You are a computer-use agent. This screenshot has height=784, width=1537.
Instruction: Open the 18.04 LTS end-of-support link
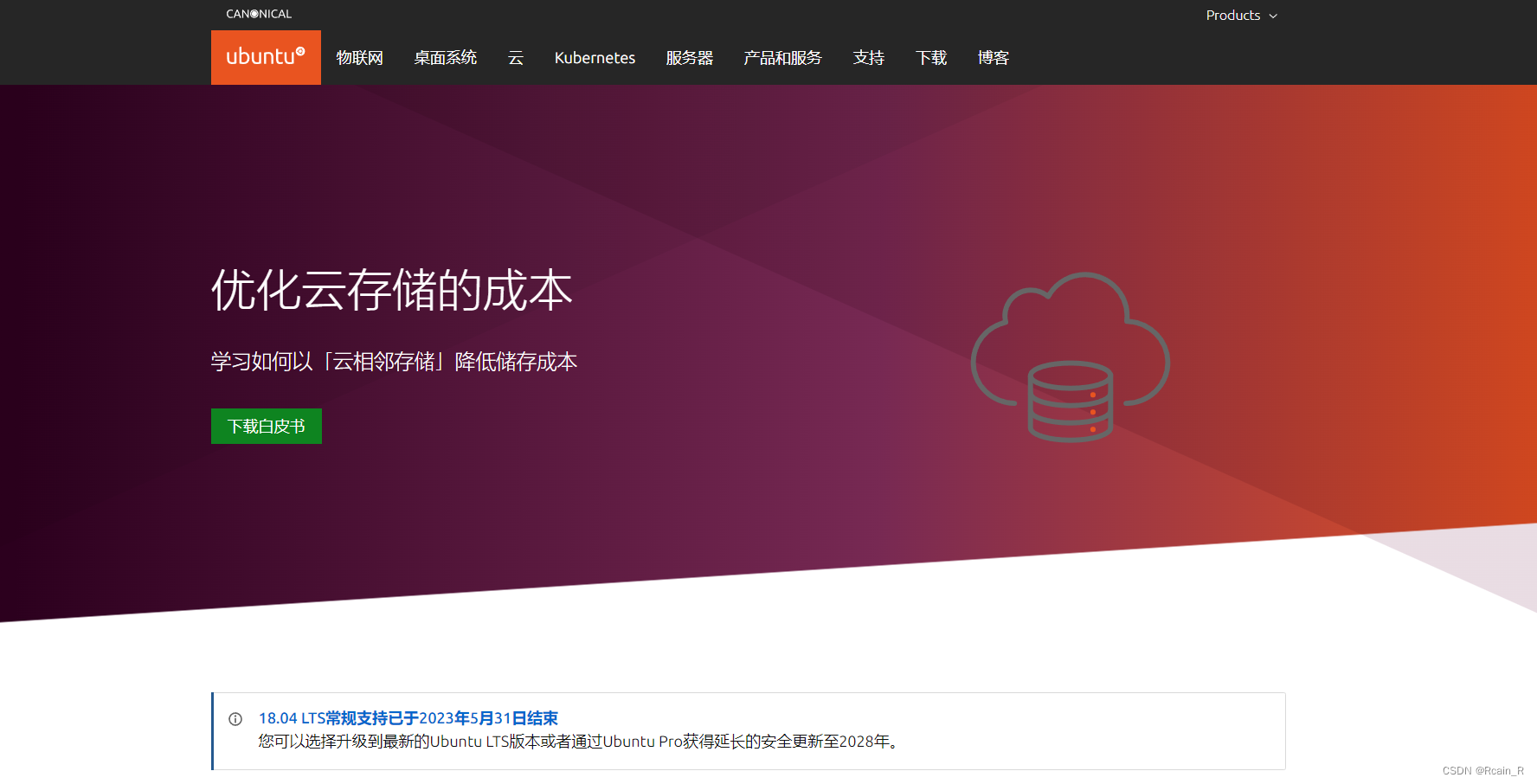[408, 718]
